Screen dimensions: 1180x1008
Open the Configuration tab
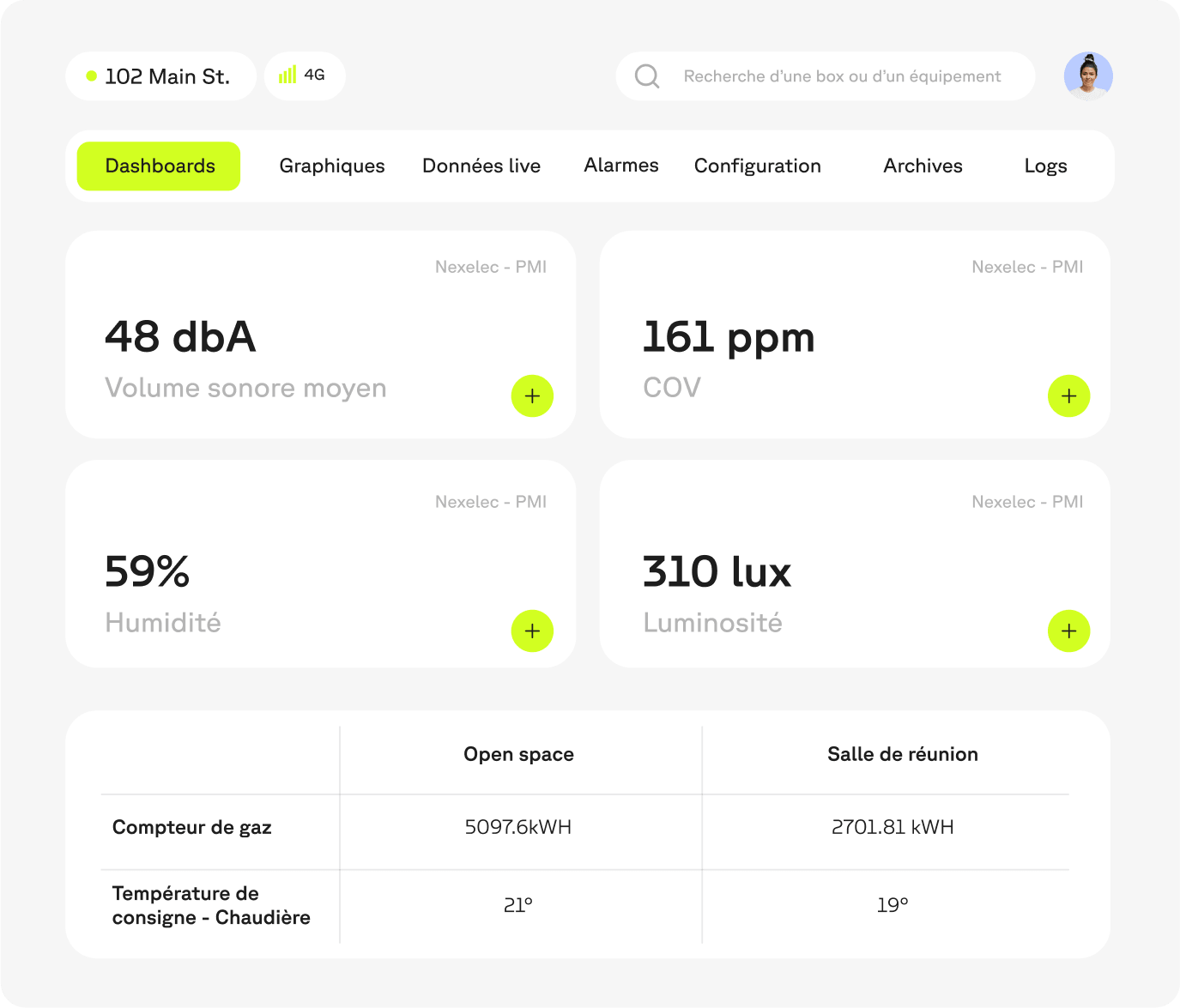coord(758,166)
